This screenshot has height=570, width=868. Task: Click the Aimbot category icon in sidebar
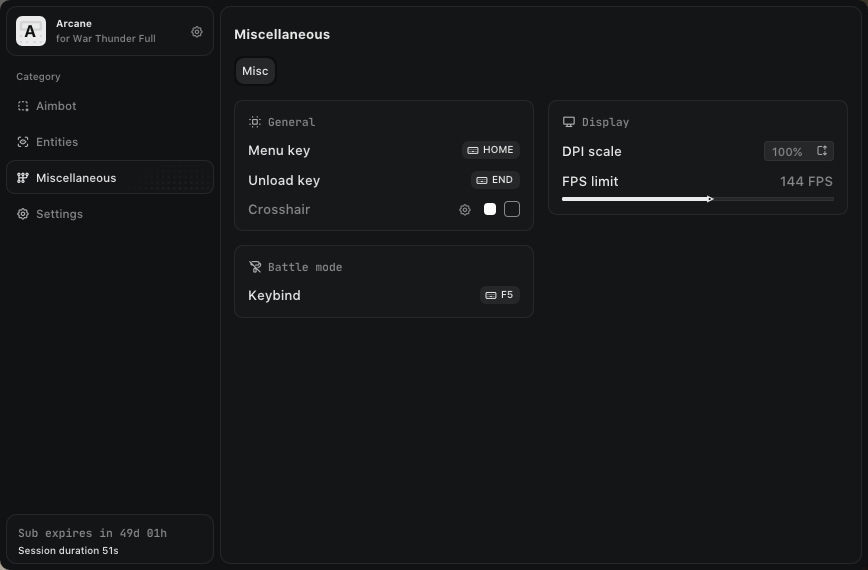23,106
